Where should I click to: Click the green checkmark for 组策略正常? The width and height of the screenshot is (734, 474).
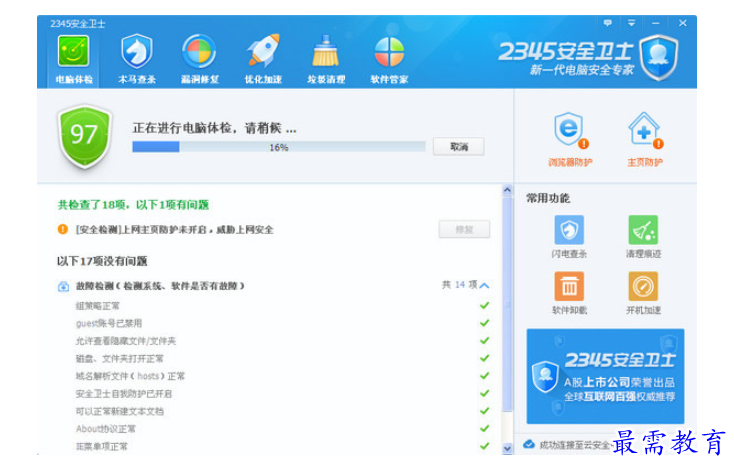[484, 305]
